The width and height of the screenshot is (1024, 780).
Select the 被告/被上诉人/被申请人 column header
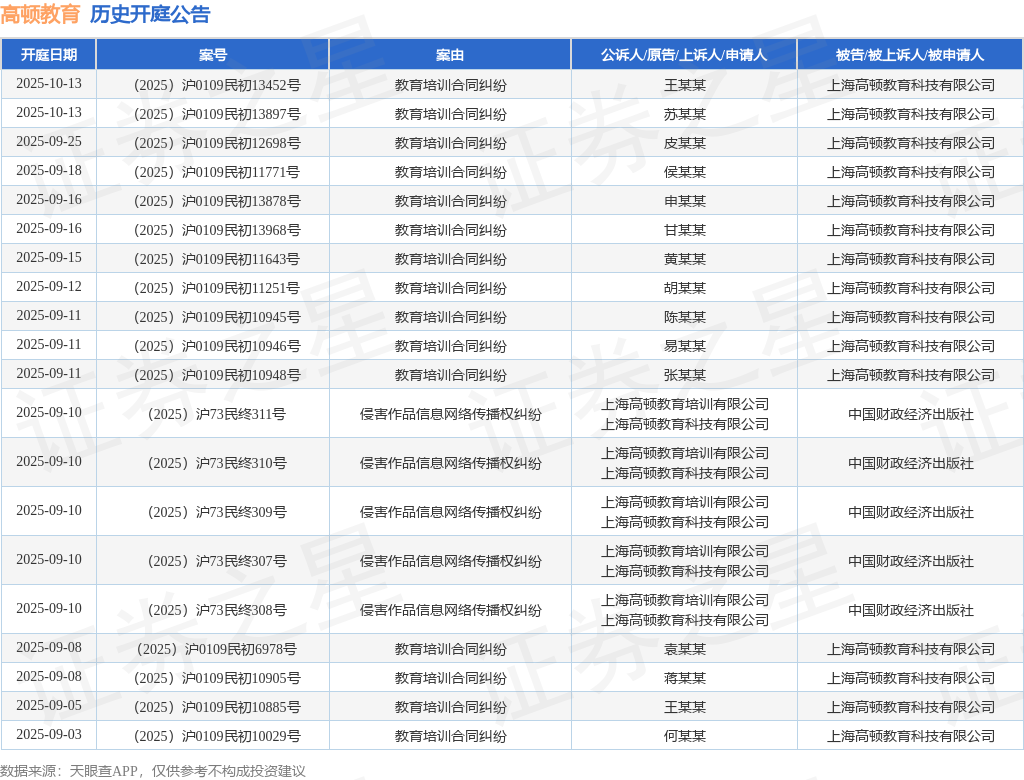click(910, 55)
